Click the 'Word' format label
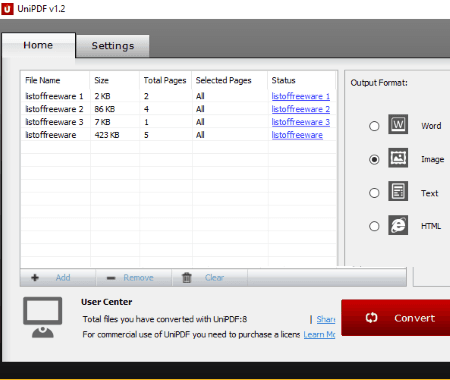 pos(431,126)
